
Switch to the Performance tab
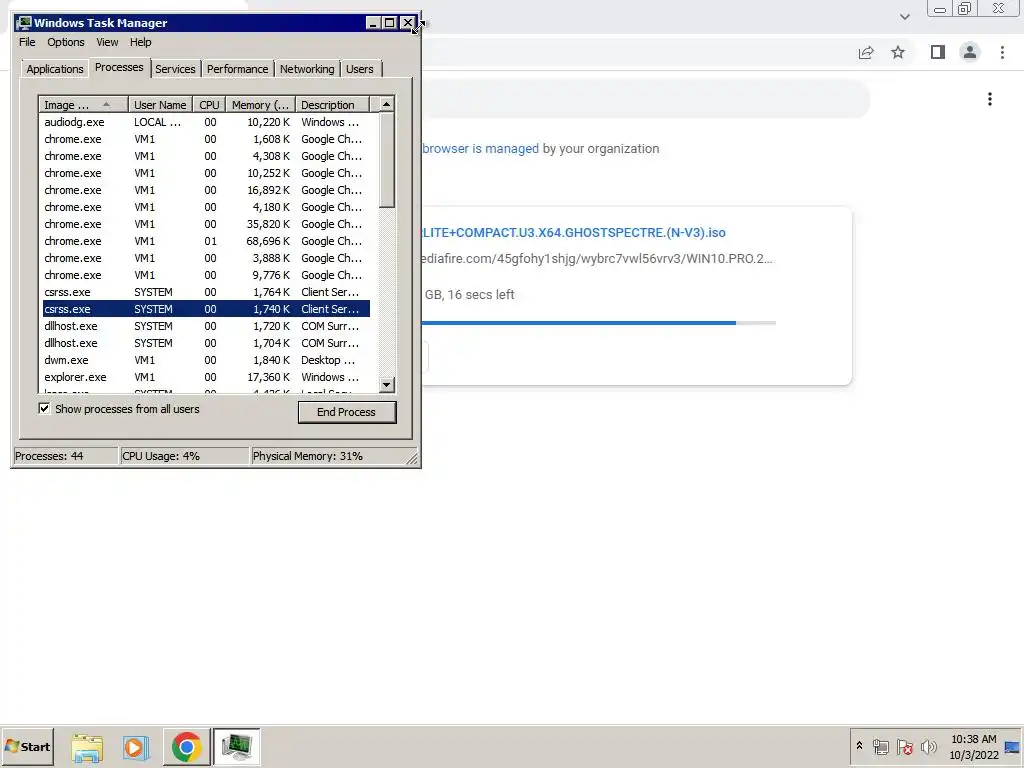(237, 69)
